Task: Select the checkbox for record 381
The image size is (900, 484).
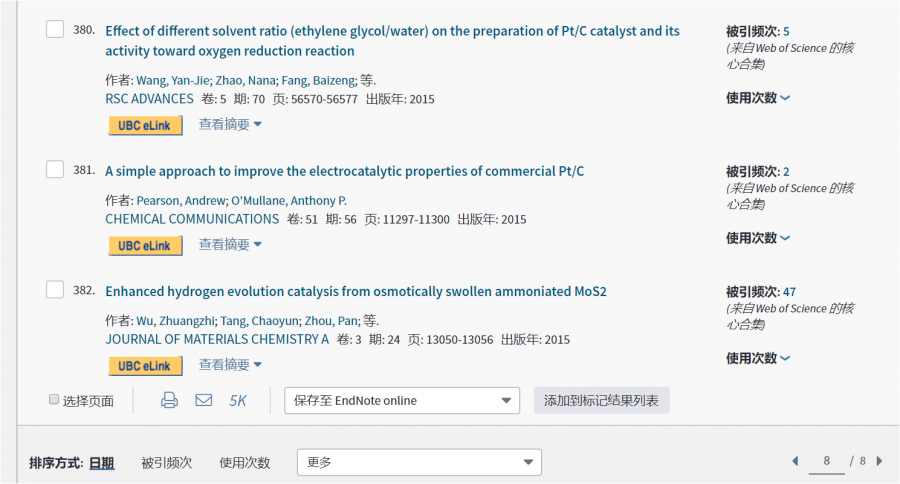Action: 55,169
